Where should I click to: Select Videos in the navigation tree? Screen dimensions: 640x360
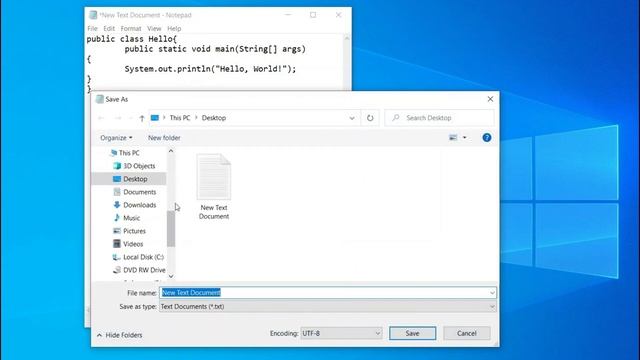pyautogui.click(x=133, y=244)
